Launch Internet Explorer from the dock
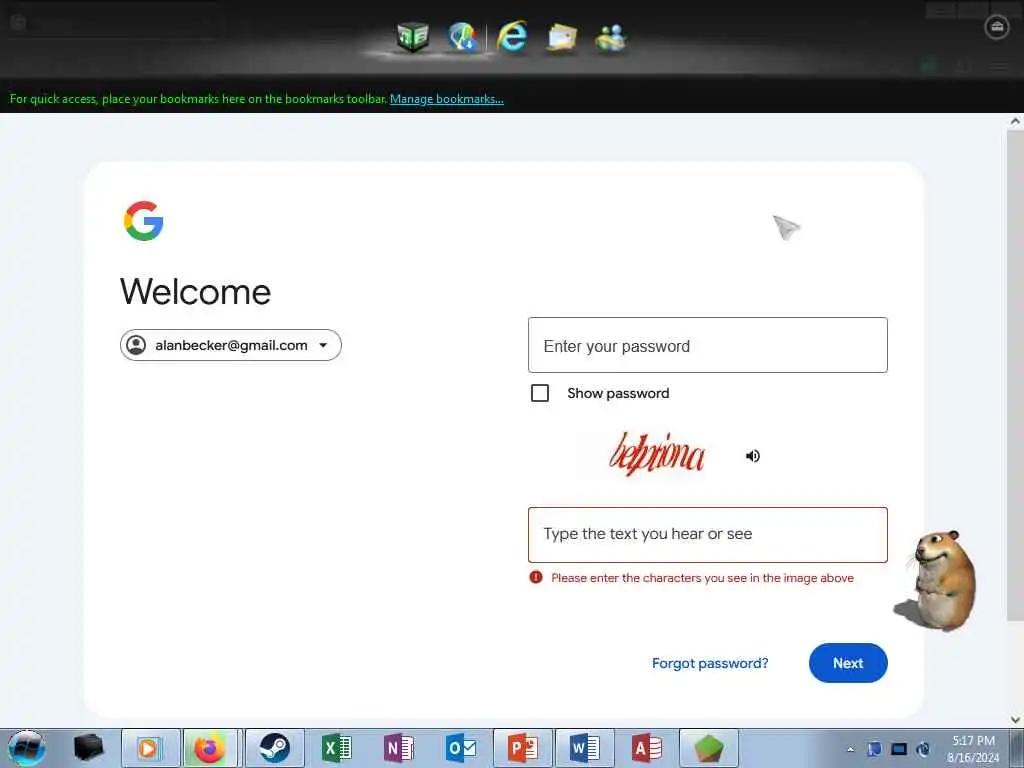This screenshot has height=768, width=1024. (x=512, y=36)
